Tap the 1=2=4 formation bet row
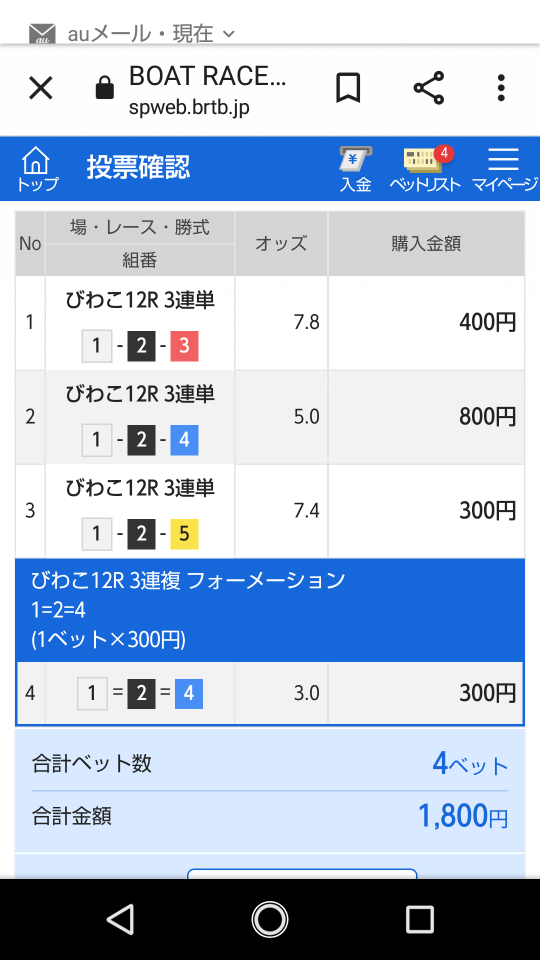The image size is (540, 960). [270, 693]
